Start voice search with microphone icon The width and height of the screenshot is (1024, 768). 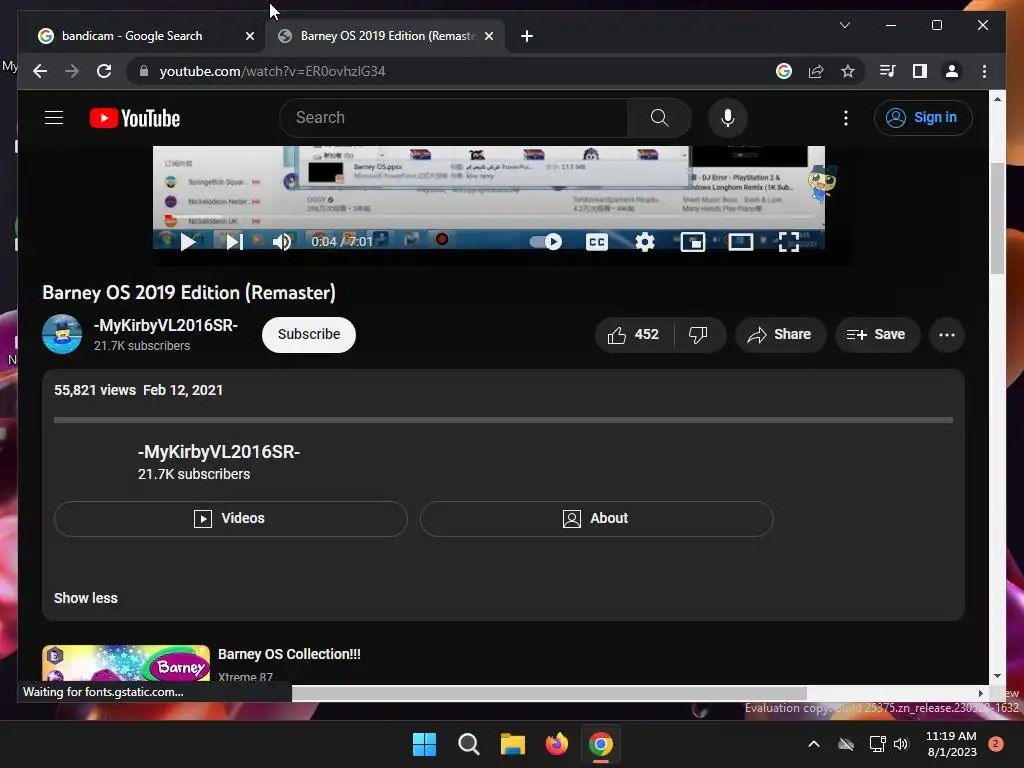pyautogui.click(x=728, y=118)
